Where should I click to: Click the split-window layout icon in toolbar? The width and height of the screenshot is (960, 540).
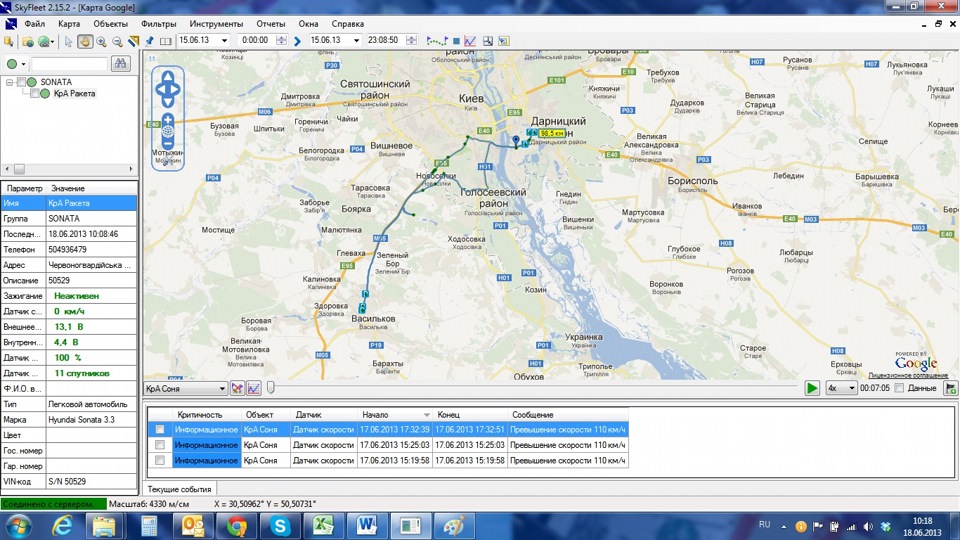point(165,41)
